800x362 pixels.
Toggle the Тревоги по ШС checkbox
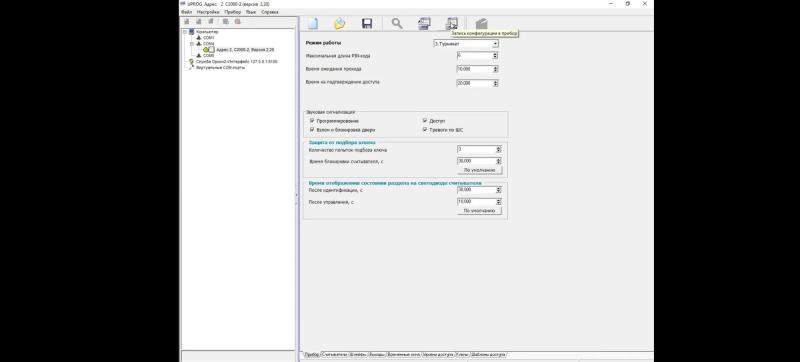coord(424,130)
